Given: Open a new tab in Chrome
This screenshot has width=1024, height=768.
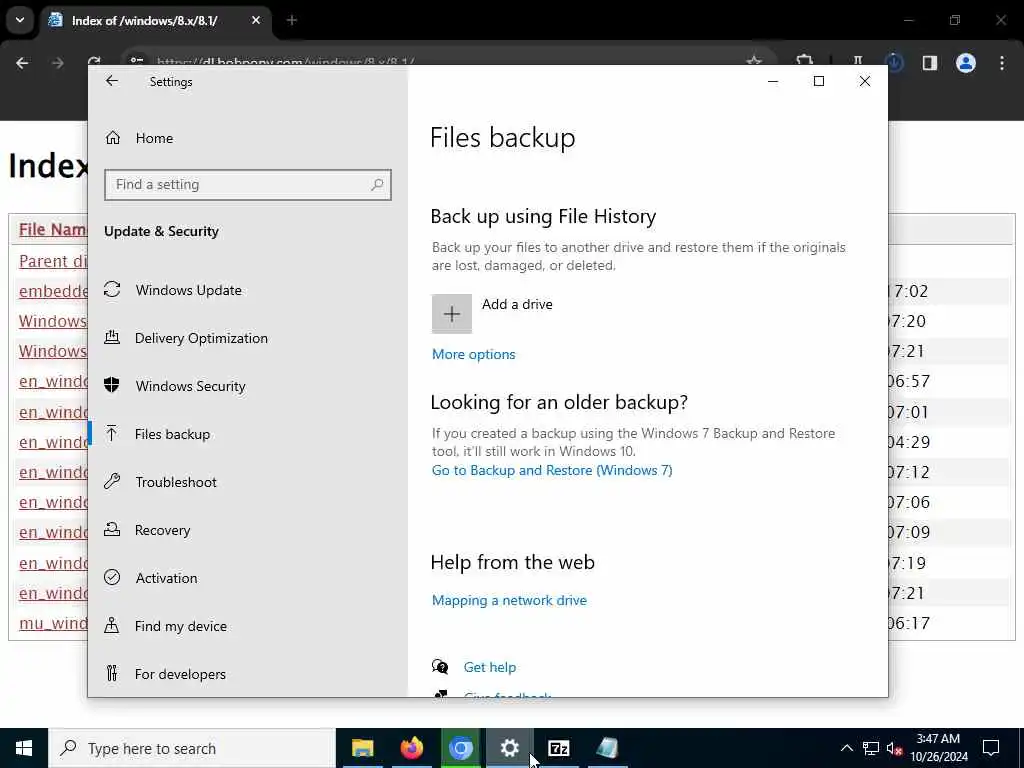Looking at the screenshot, I should pos(292,20).
